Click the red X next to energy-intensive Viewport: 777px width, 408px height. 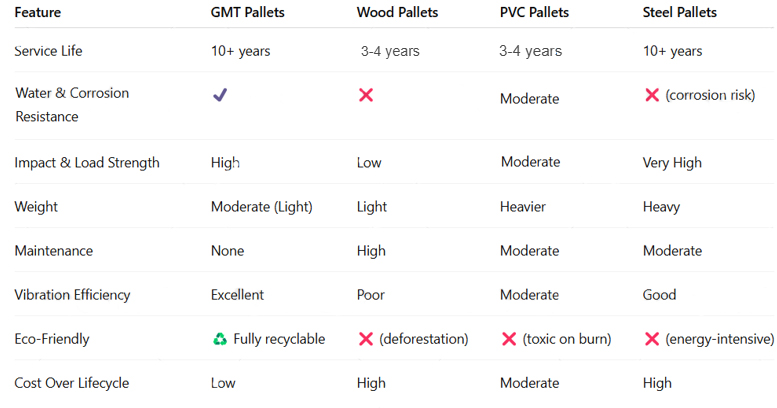pos(652,339)
